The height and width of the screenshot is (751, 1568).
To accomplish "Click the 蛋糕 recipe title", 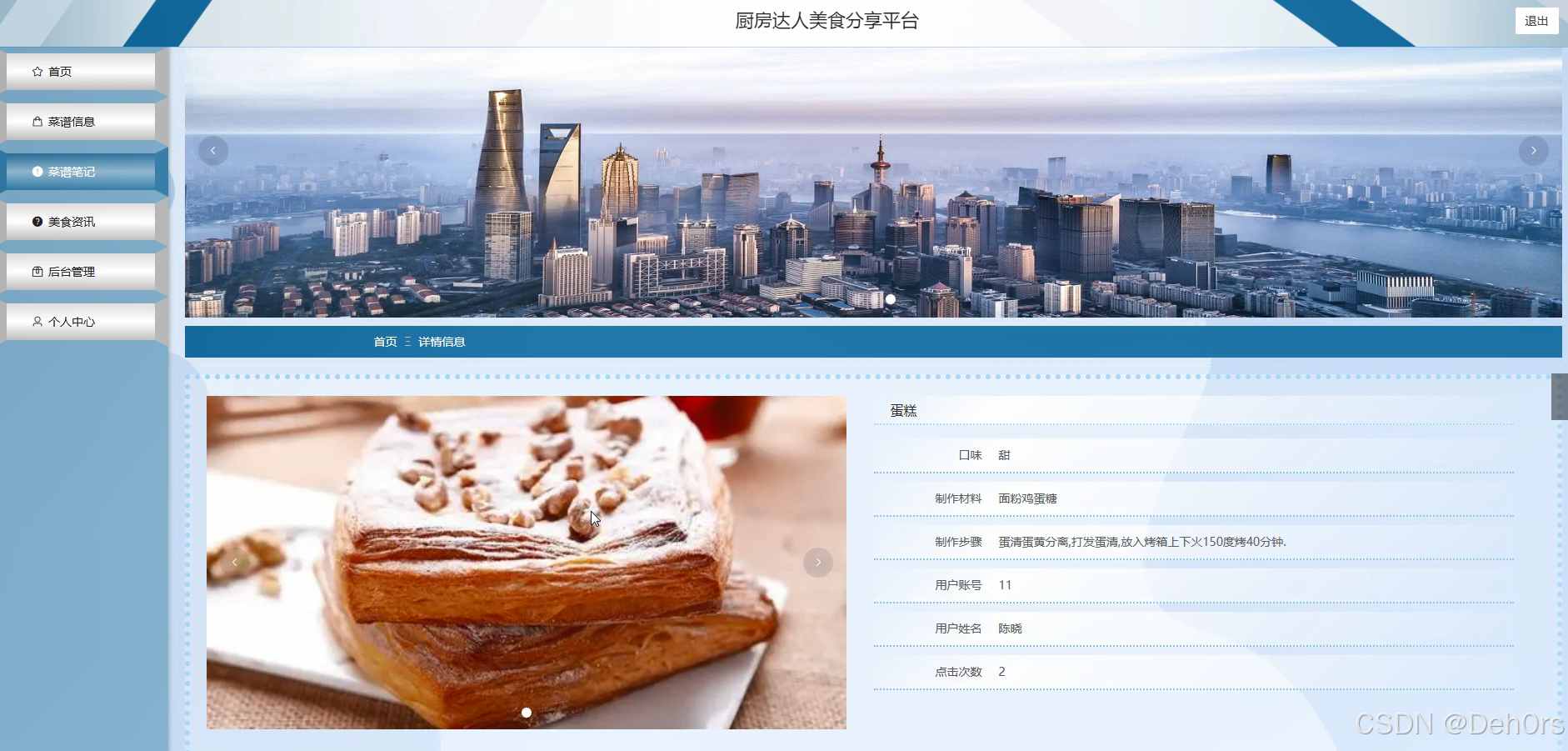I will click(x=903, y=411).
